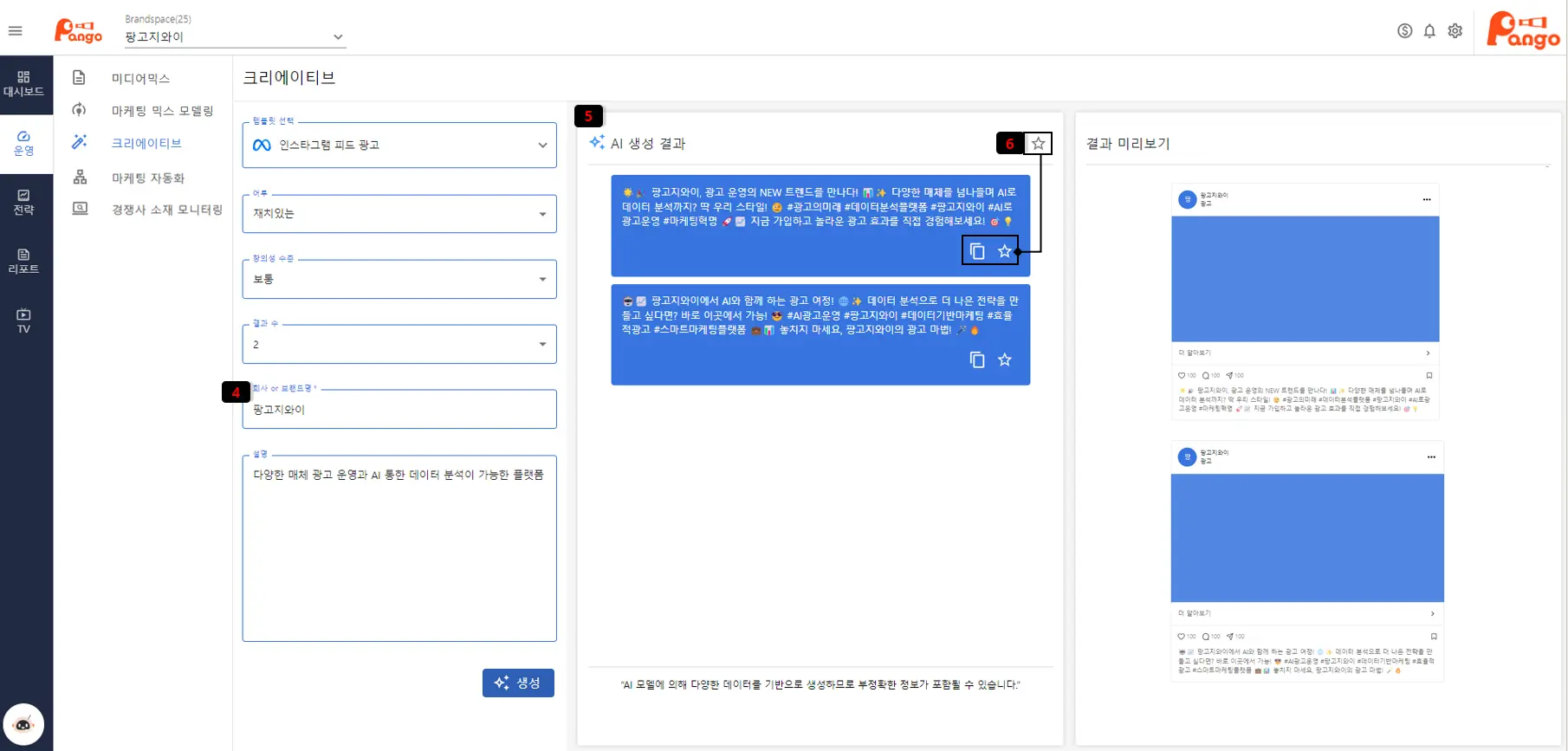Click the company or brand name field

pyautogui.click(x=399, y=410)
